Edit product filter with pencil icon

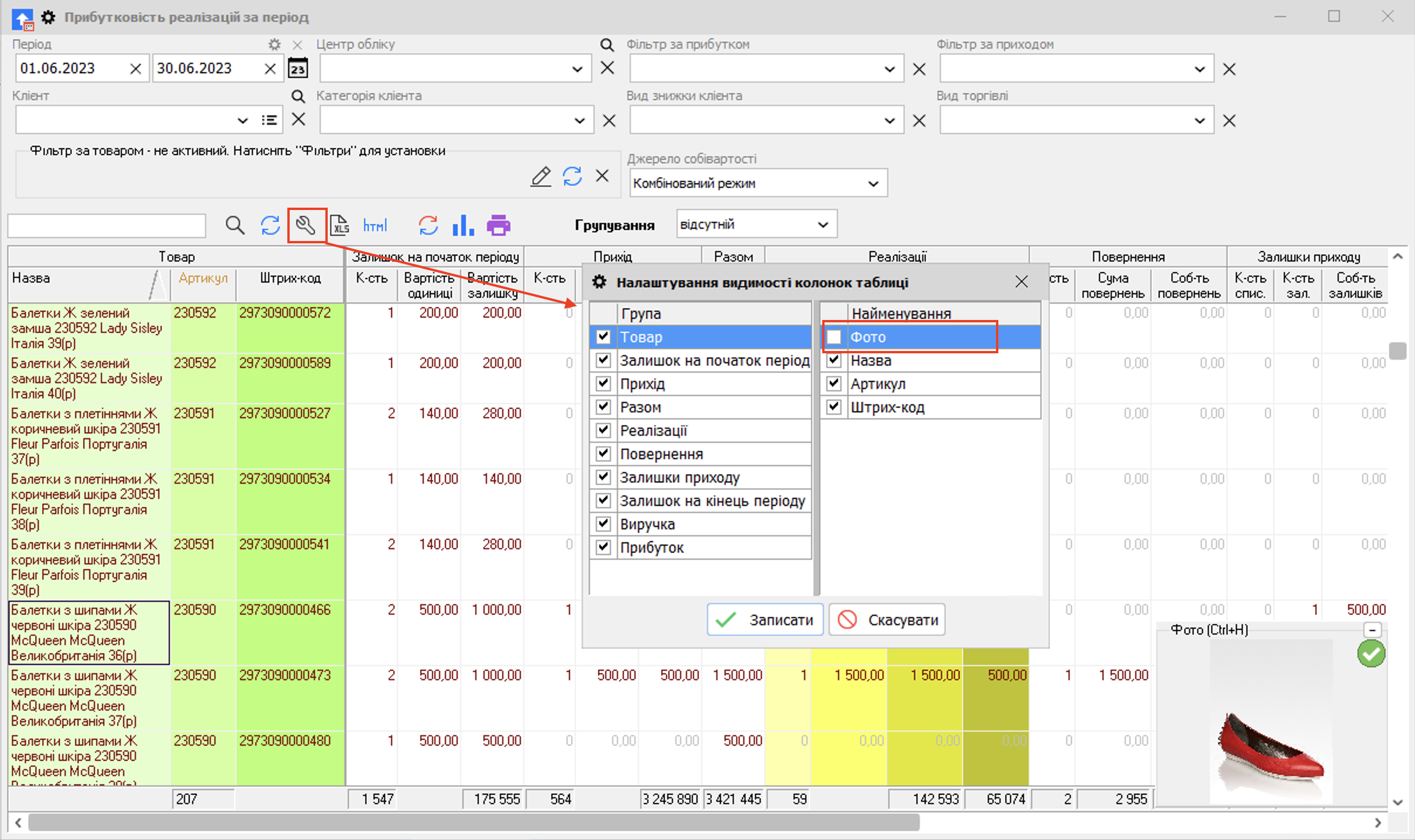[x=541, y=176]
